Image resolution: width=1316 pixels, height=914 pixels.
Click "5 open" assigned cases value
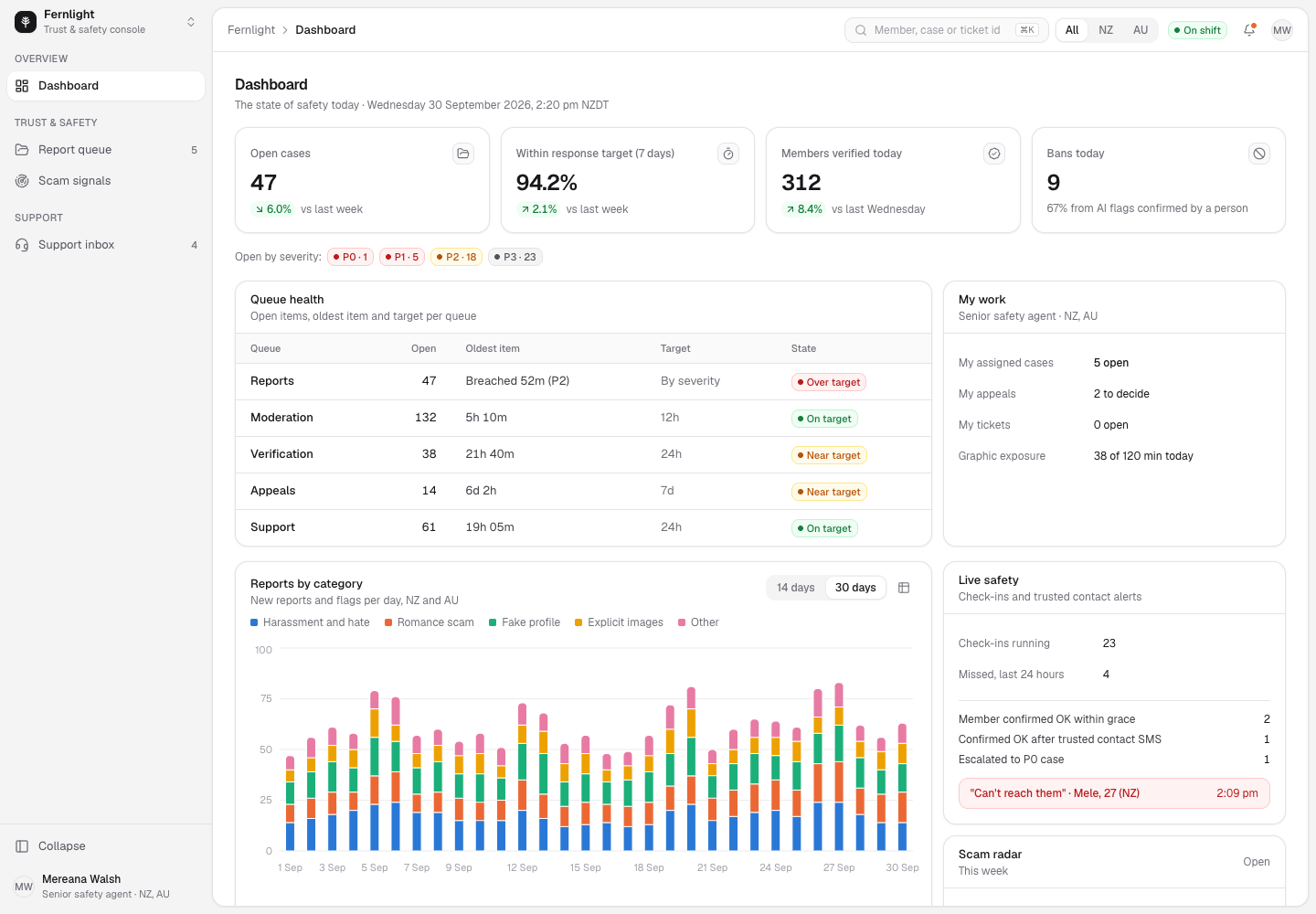pos(1111,363)
